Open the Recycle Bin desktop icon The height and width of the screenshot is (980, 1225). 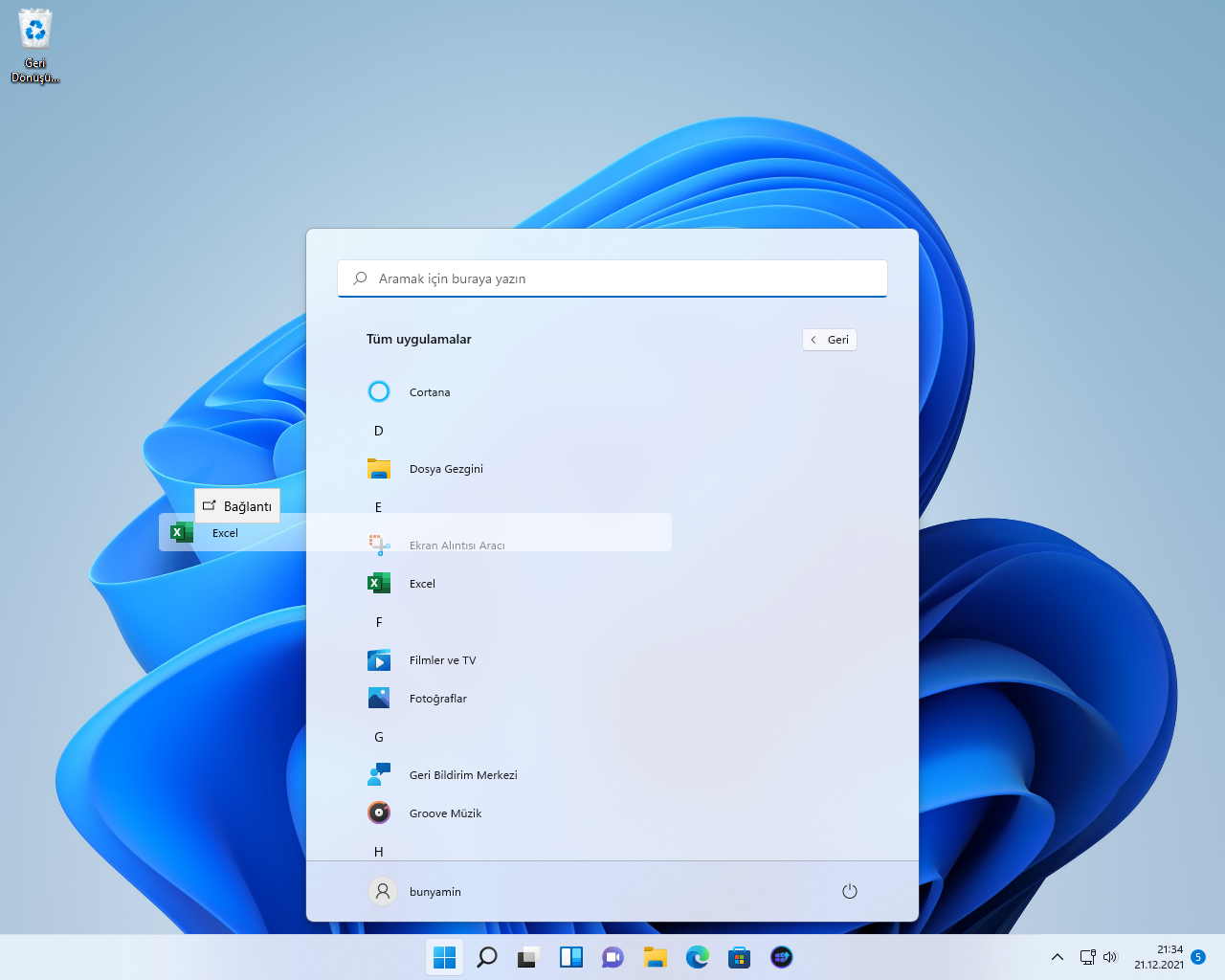click(35, 45)
